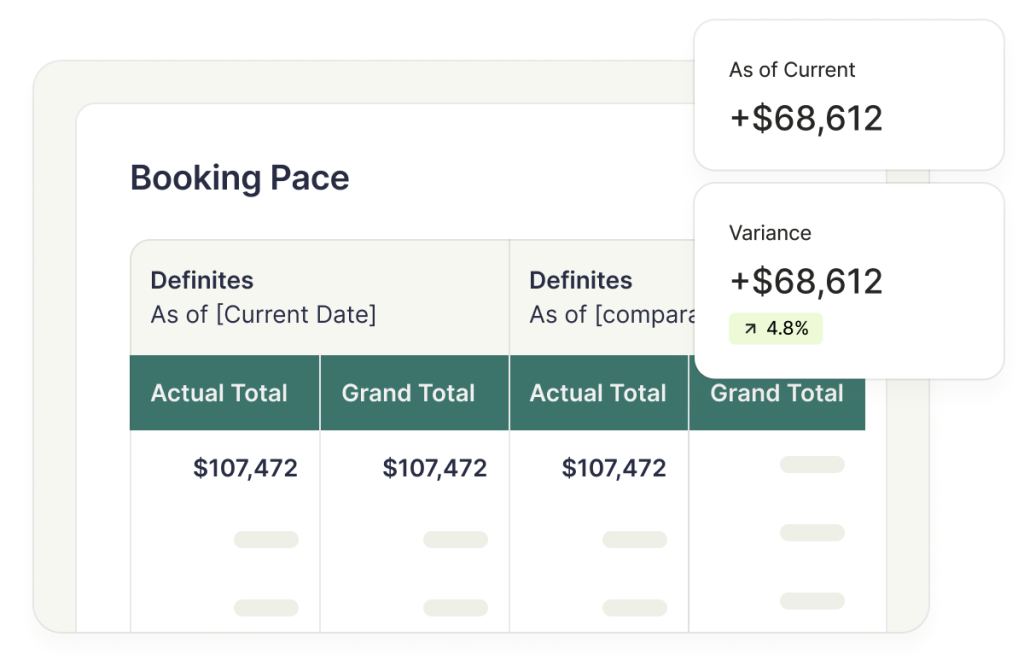Click the Booking Pace heading
This screenshot has height=666, width=1024.
[240, 178]
